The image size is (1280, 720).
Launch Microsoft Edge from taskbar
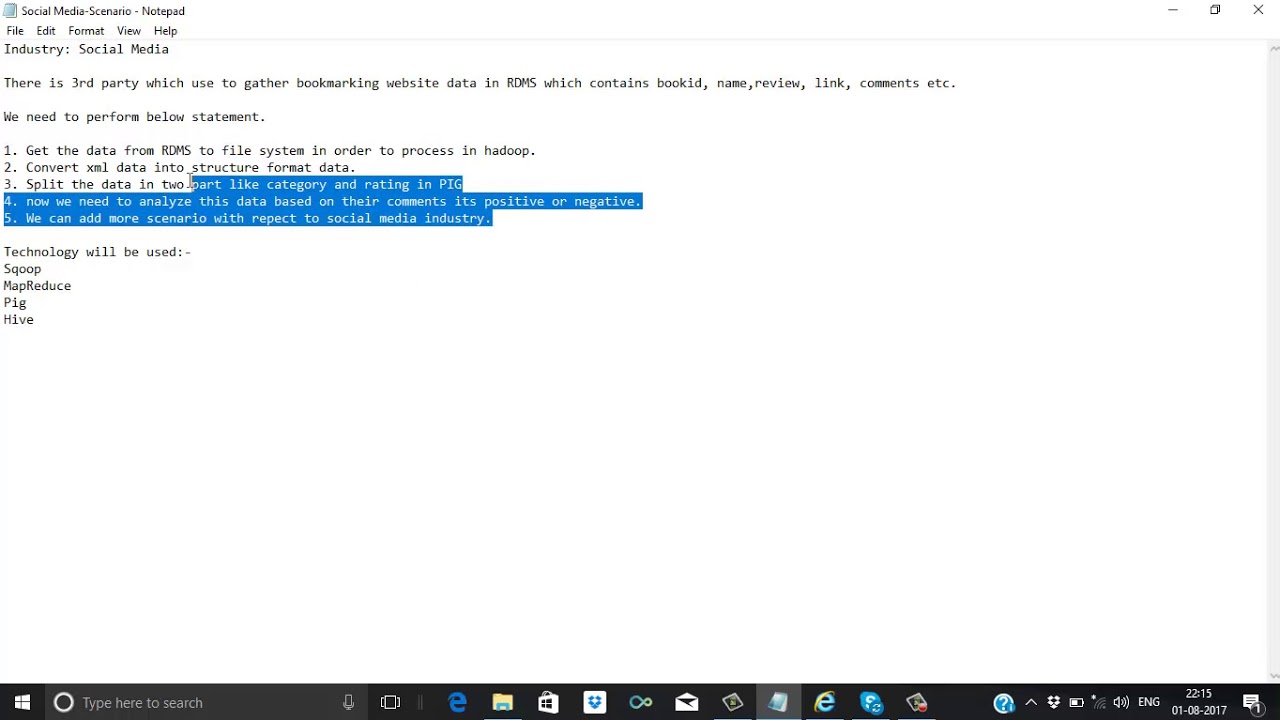(457, 702)
